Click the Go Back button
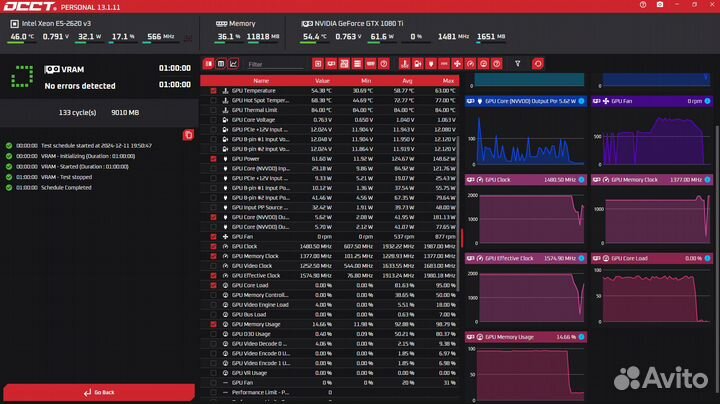The image size is (720, 404). pyautogui.click(x=98, y=393)
